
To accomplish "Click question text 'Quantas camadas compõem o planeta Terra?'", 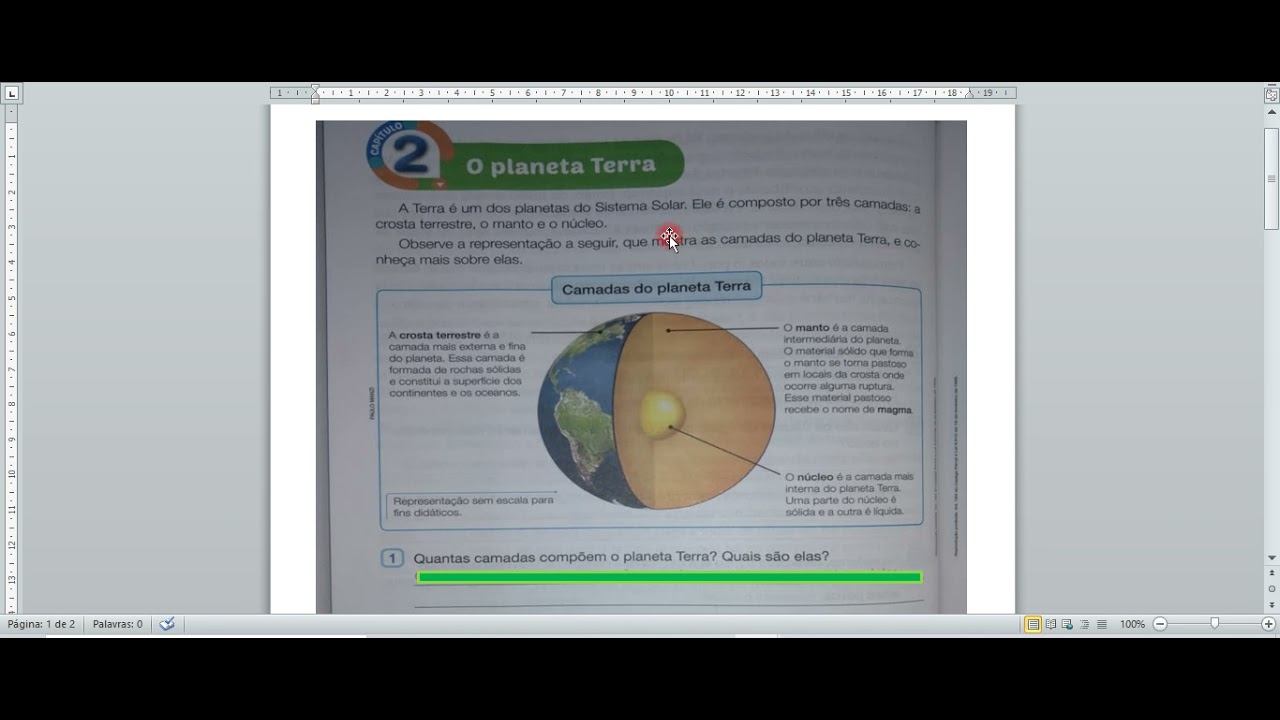I will (565, 557).
